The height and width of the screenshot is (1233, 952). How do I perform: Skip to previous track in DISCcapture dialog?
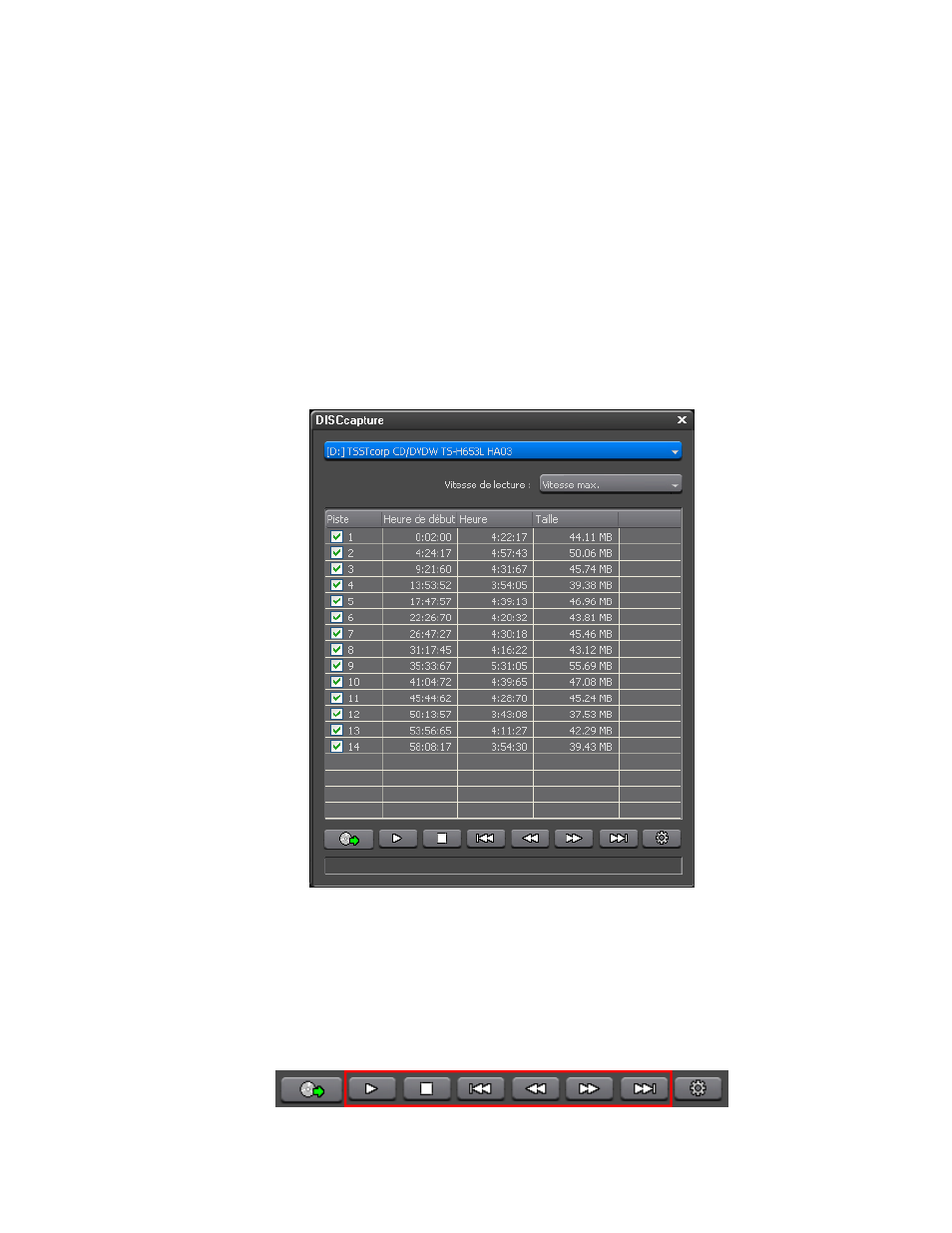click(x=485, y=839)
